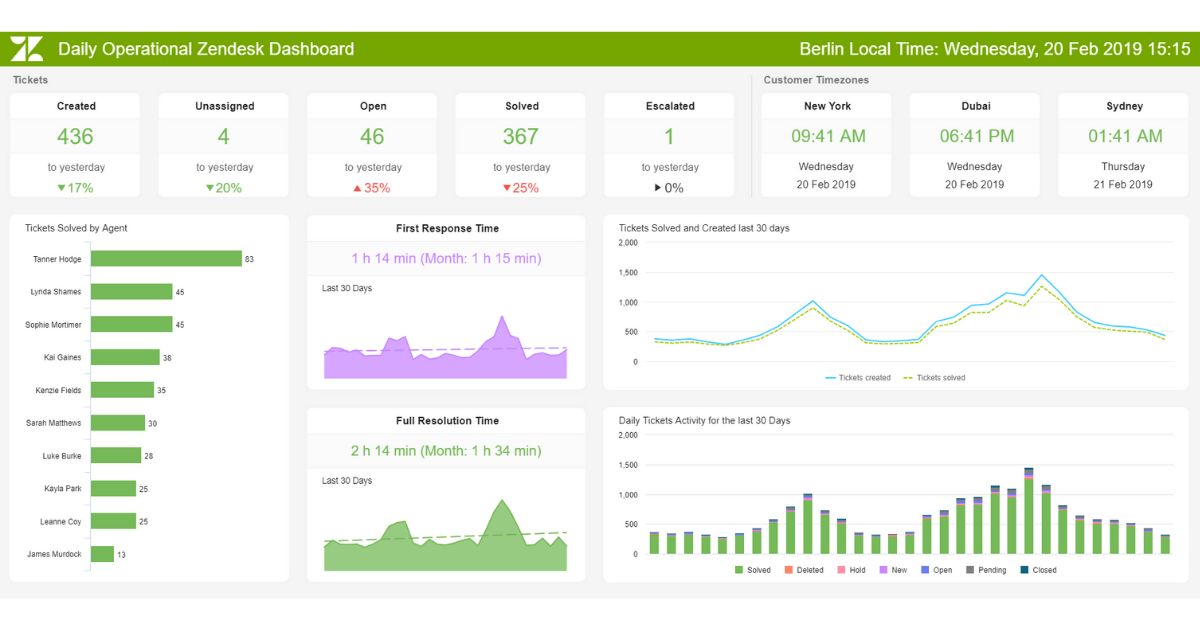Click the First Response Time header
This screenshot has height=630, width=1200.
coord(446,228)
